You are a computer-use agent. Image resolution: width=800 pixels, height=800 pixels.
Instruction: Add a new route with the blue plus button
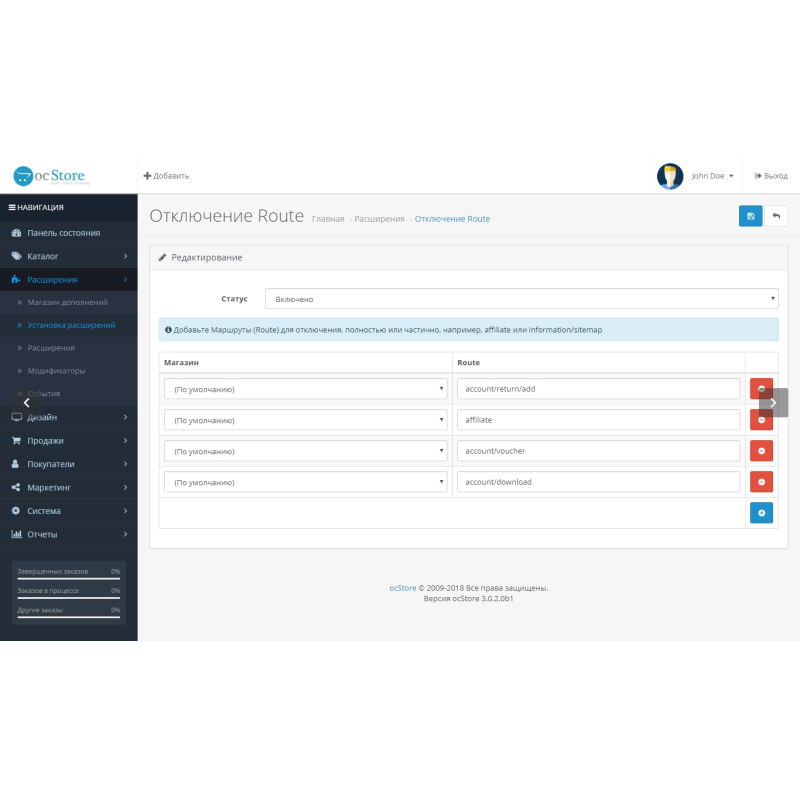[x=762, y=512]
